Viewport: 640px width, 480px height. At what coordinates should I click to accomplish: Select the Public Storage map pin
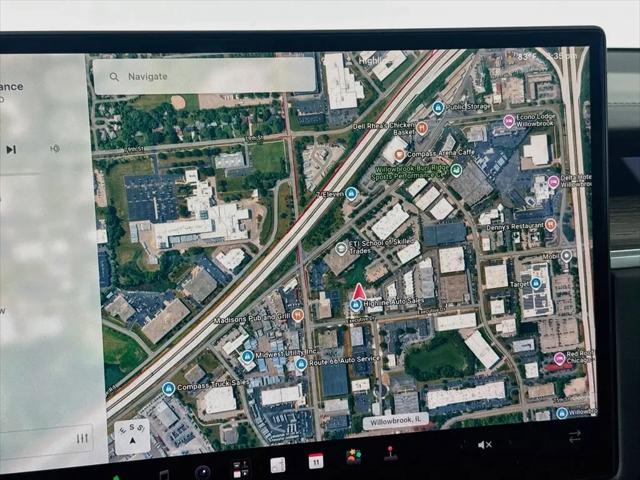coord(438,108)
